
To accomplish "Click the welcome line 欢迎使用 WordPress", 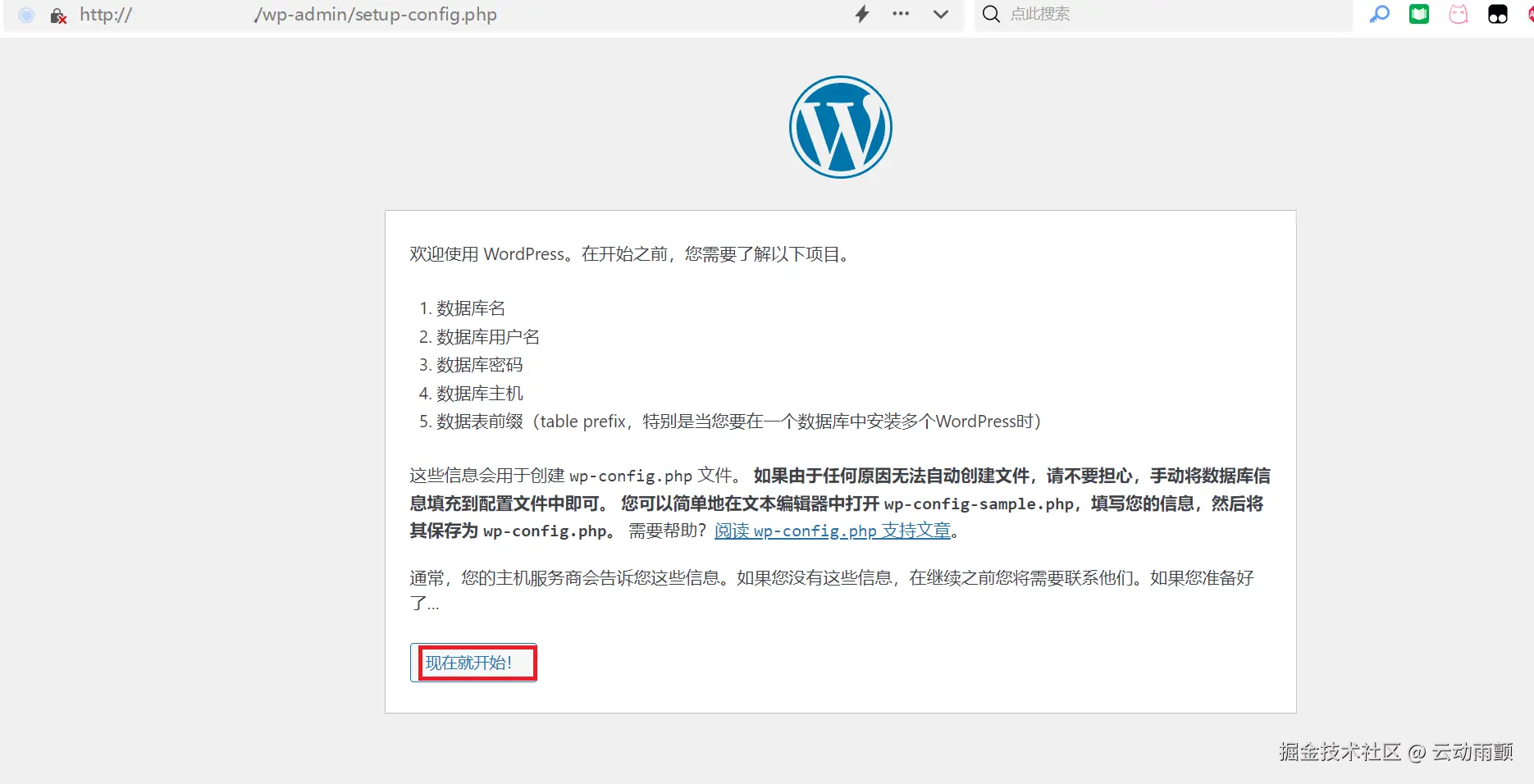I will [629, 254].
